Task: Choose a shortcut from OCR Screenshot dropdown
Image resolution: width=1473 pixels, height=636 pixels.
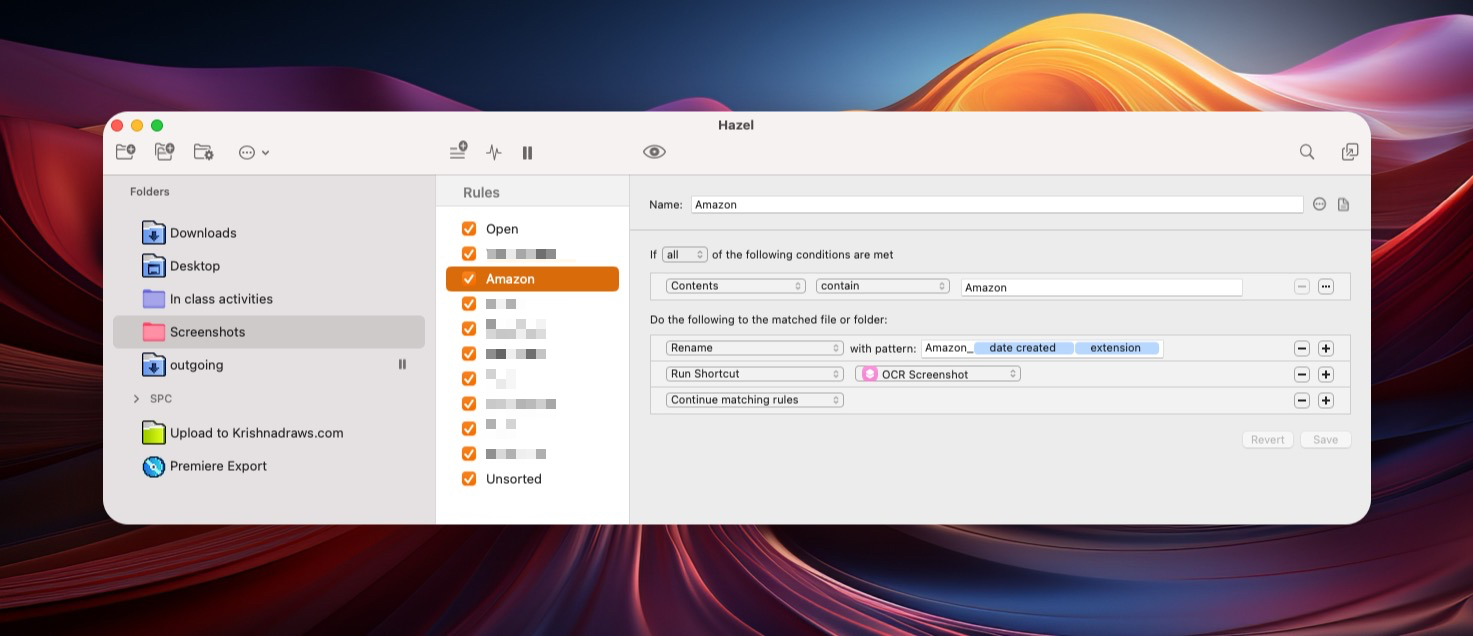Action: [938, 374]
